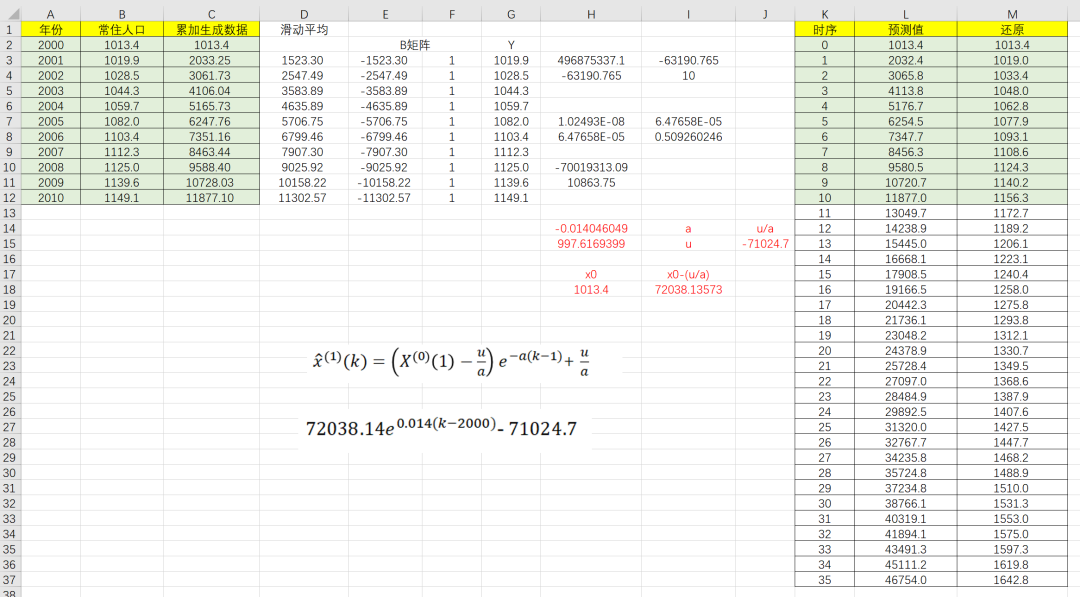This screenshot has width=1080, height=597.
Task: Select cumulative cell 11877.10
Action: pos(211,198)
